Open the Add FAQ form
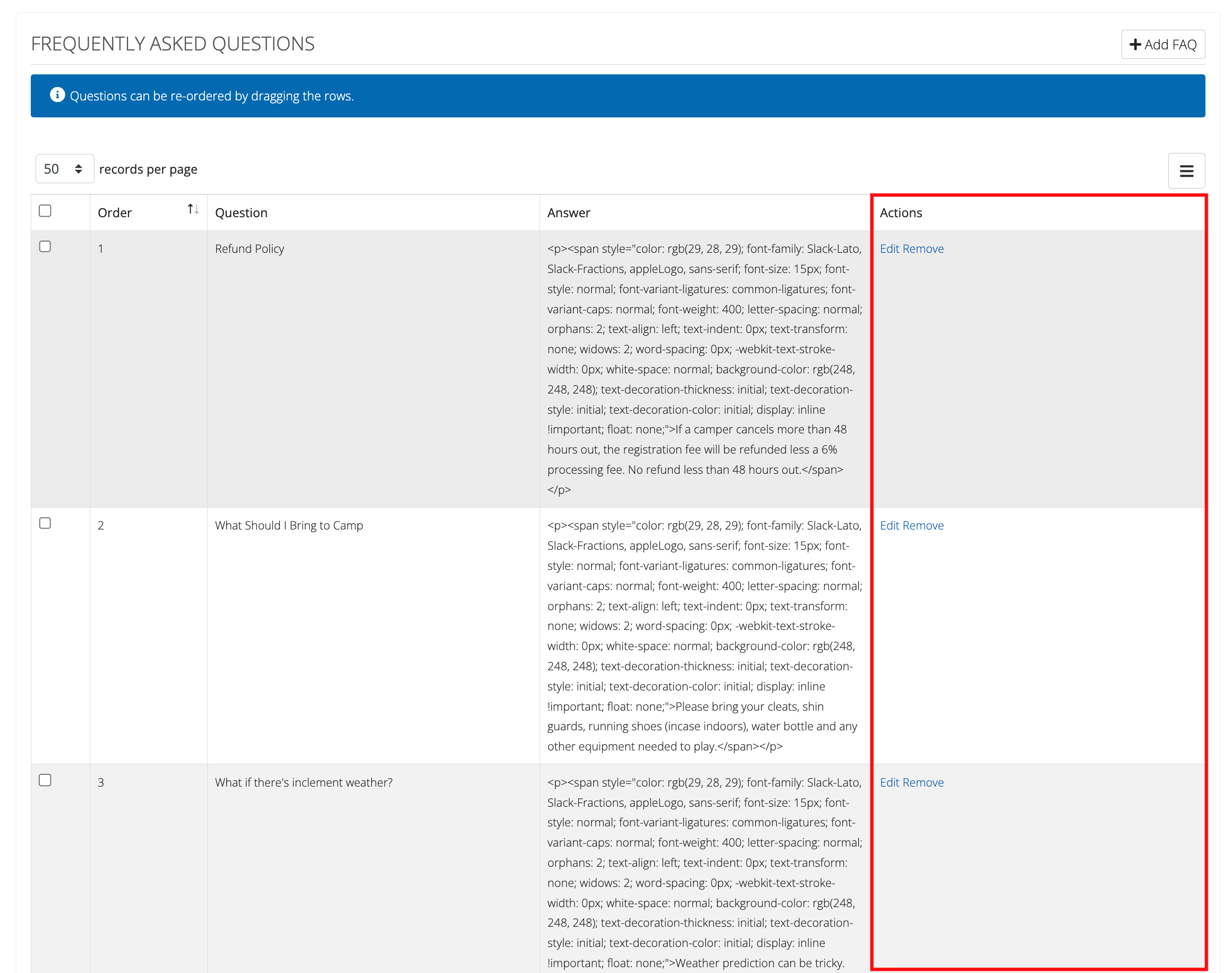The height and width of the screenshot is (973, 1232). click(x=1162, y=44)
